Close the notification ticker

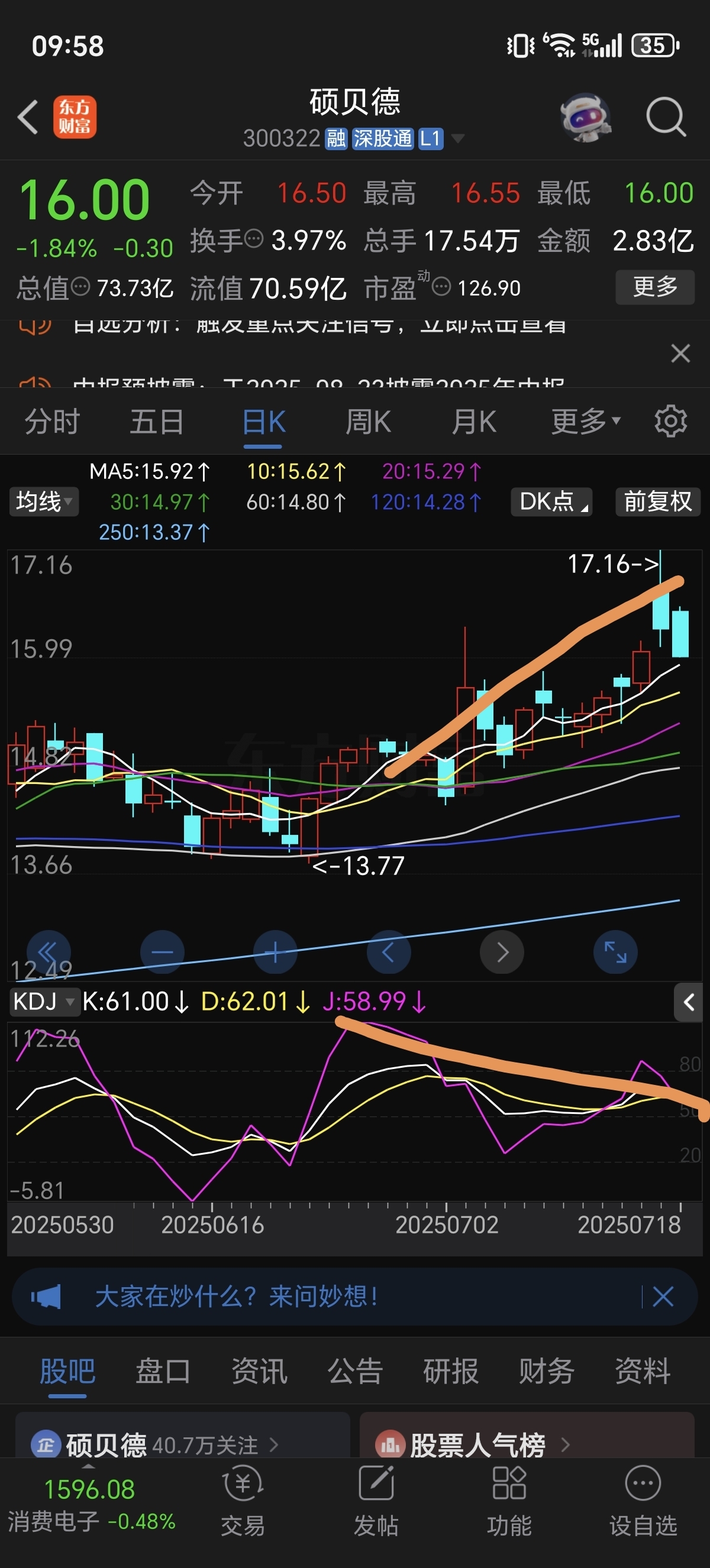(680, 353)
